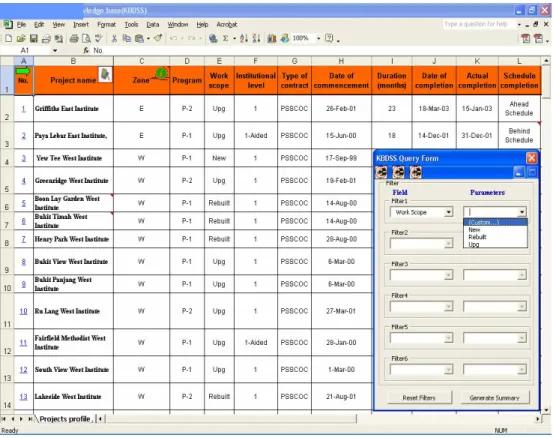Open the Filter1 Work Scope field dropdown

pos(448,212)
